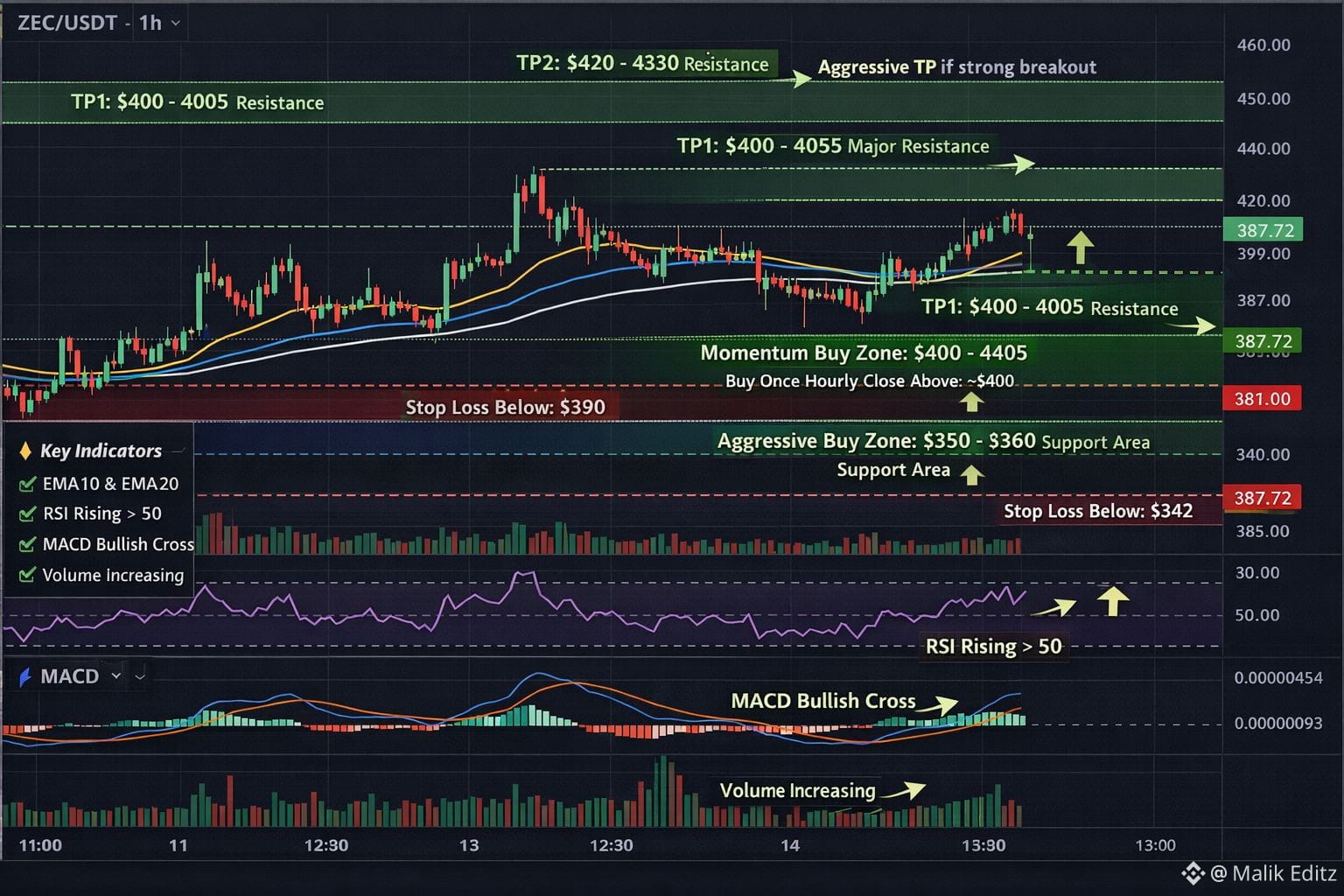Click the 399.00 price axis label
The height and width of the screenshot is (896, 1344).
coord(1263,255)
